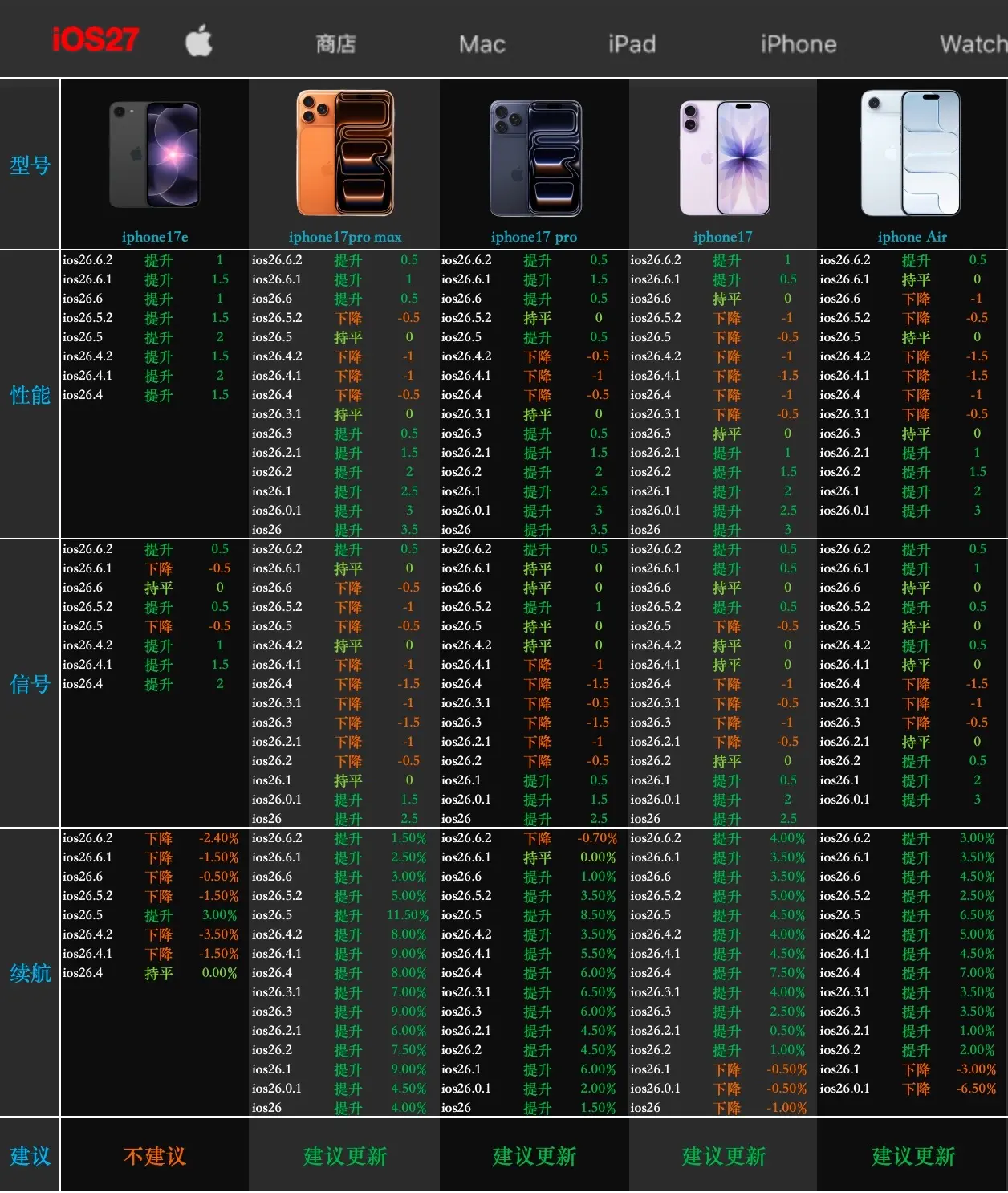Viewport: 1008px width, 1193px height.
Task: Select the lavender iphone17 image
Action: [725, 157]
